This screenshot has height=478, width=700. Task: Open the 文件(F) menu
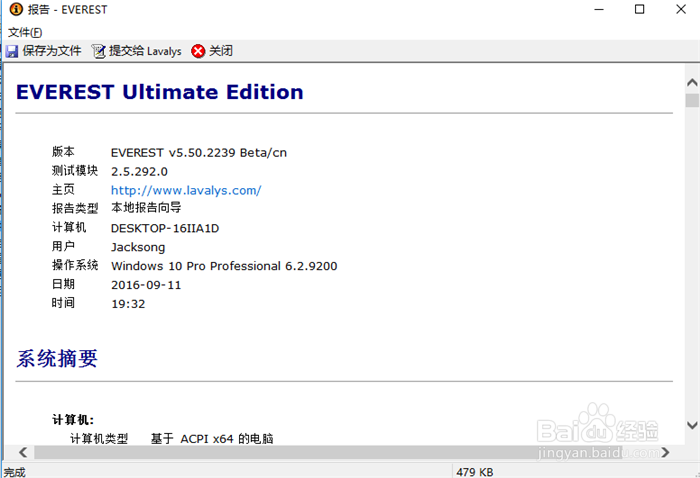click(x=25, y=32)
